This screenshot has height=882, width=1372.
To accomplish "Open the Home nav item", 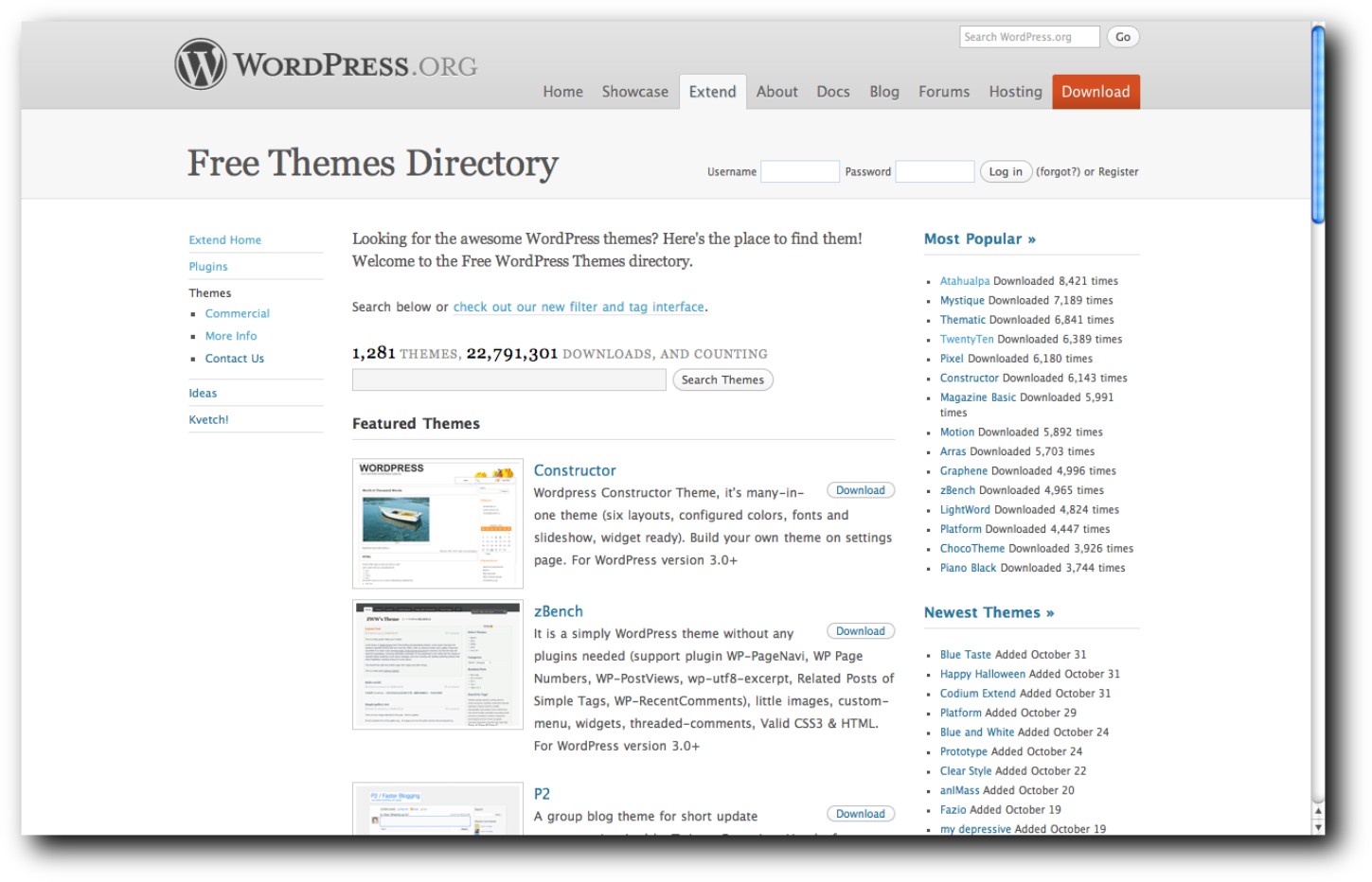I will coord(562,92).
